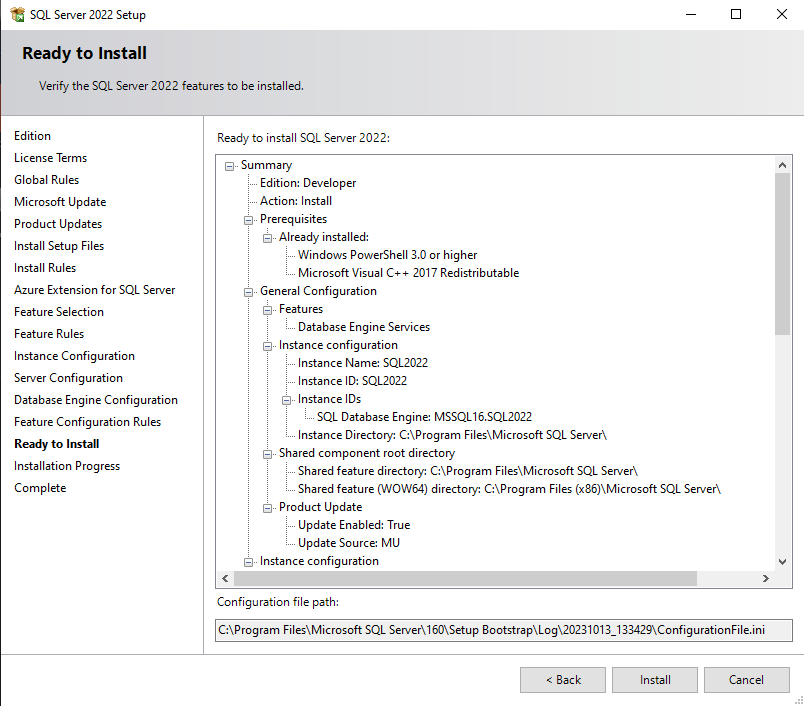This screenshot has height=706, width=804.
Task: Maximize the SQL Server Setup window
Action: [736, 14]
